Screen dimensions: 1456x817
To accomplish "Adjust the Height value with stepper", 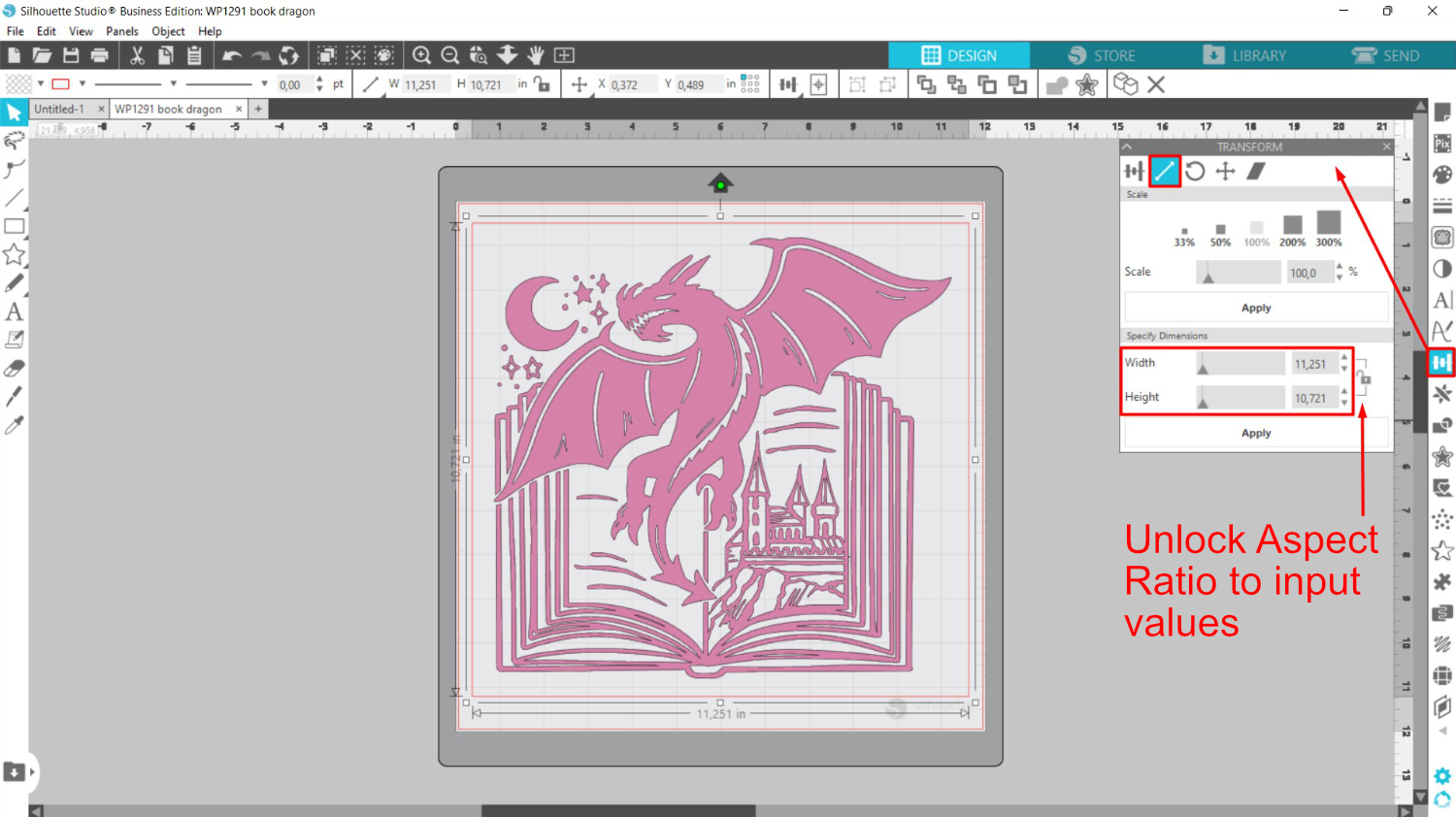I will [x=1344, y=397].
